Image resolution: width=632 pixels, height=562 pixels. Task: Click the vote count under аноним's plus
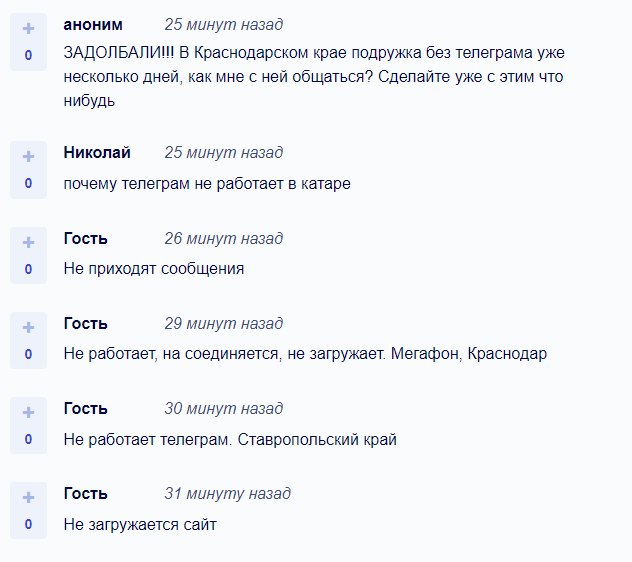[x=28, y=55]
